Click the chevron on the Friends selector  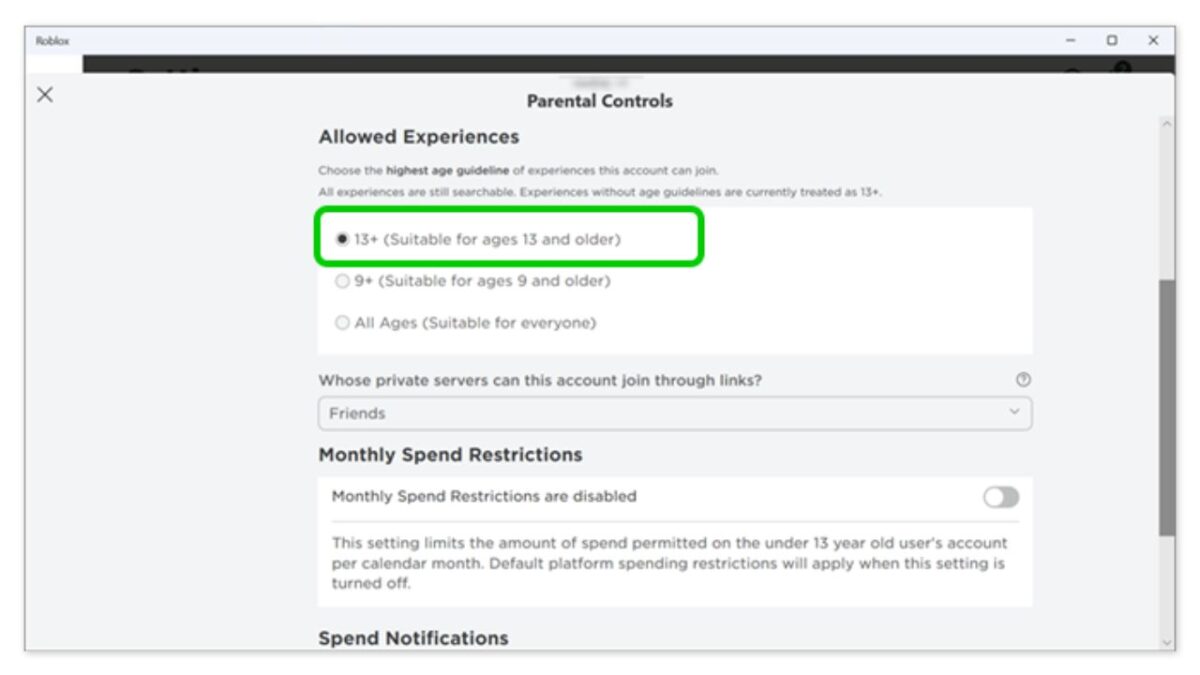tap(1016, 411)
